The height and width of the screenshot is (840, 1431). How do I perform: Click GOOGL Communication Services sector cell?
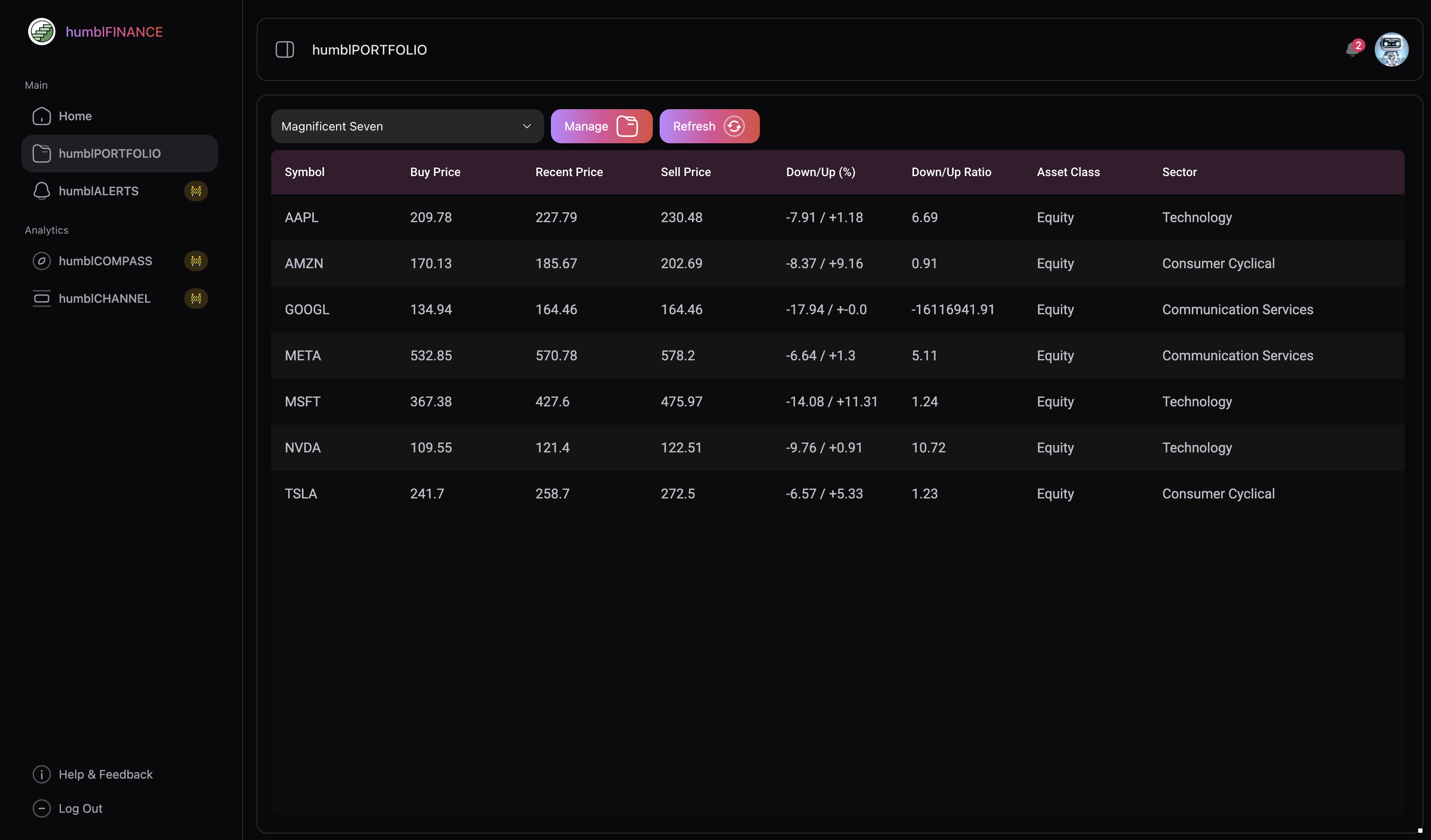[1237, 310]
